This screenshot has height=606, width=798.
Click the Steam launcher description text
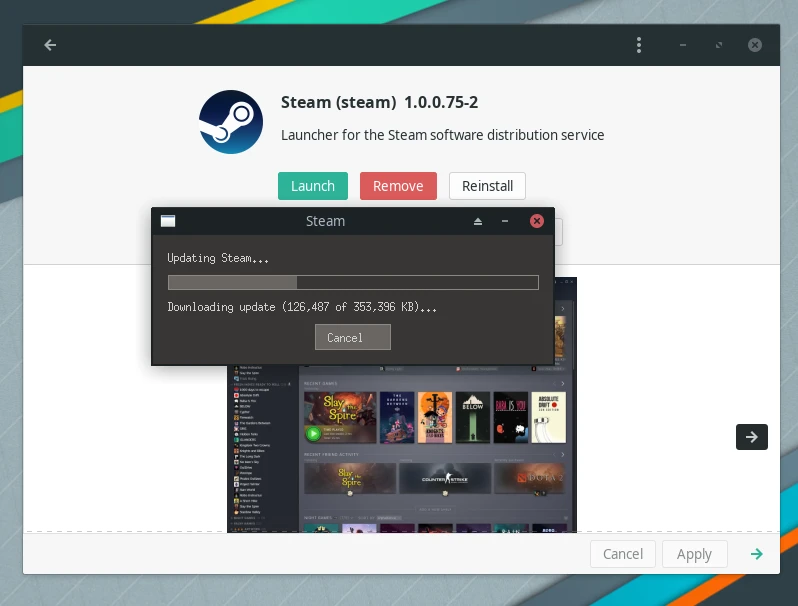(442, 135)
